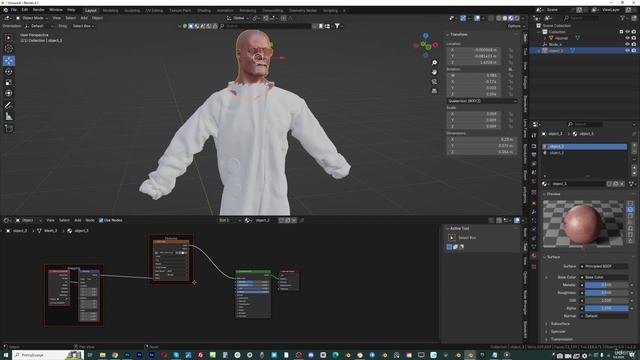This screenshot has width=640, height=360.
Task: Open the File menu
Action: (x=14, y=10)
